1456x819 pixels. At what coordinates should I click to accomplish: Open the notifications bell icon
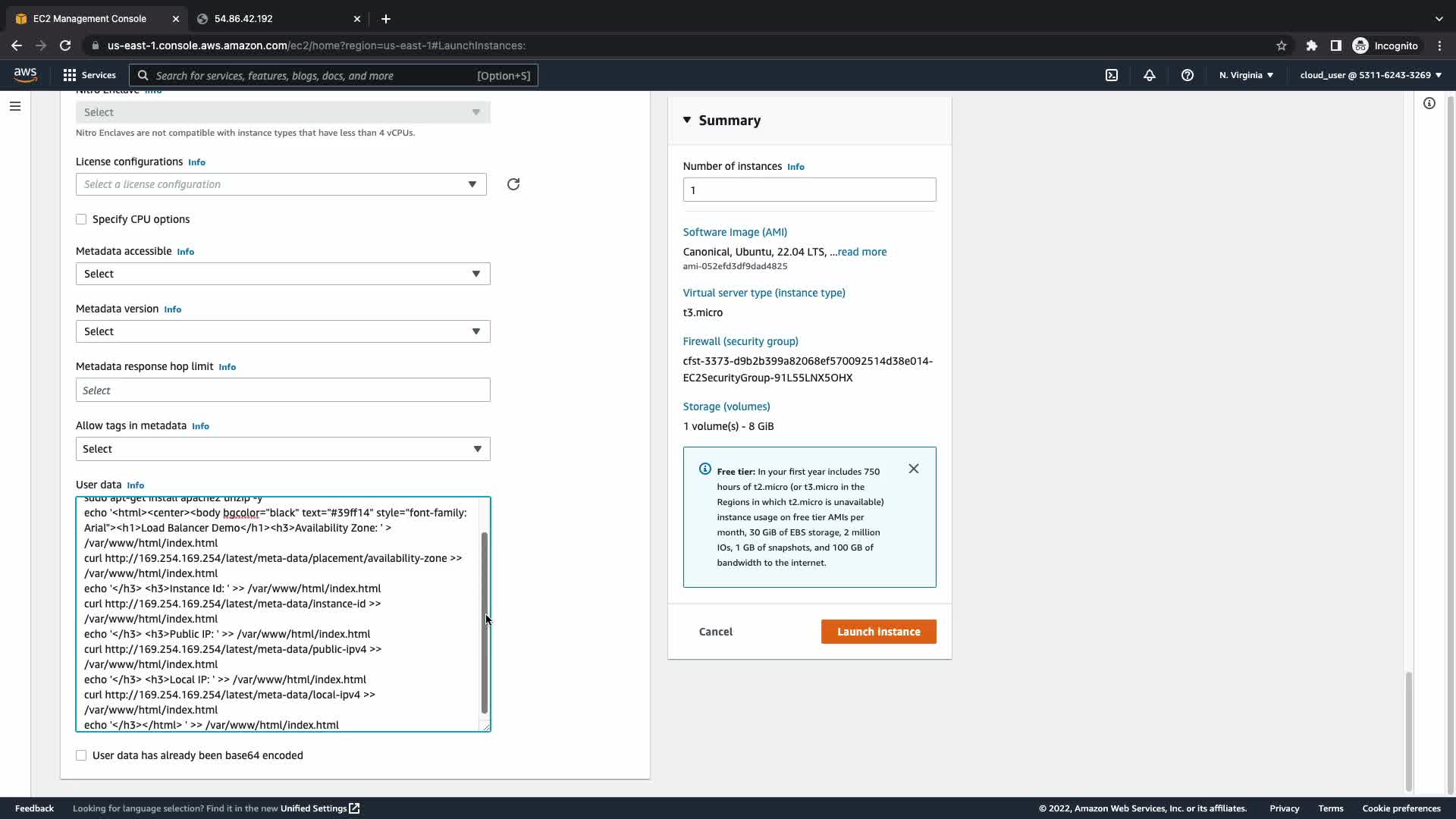(1150, 75)
